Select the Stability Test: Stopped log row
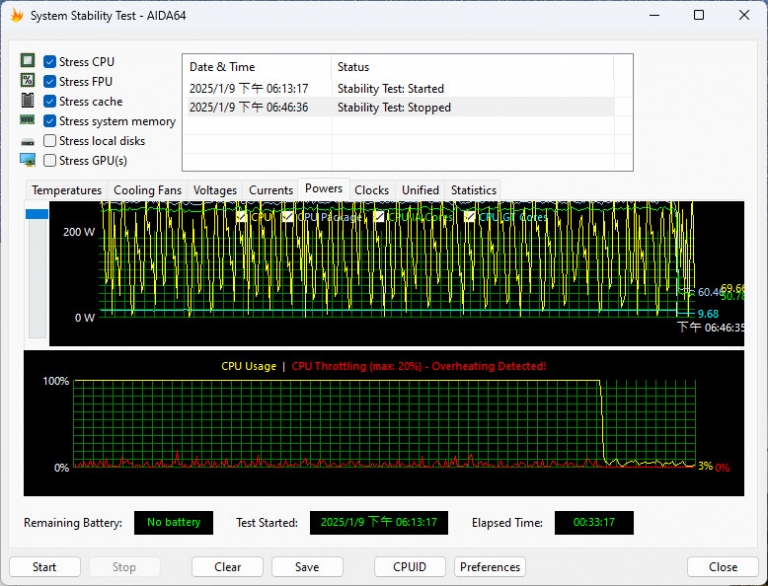 coord(398,107)
